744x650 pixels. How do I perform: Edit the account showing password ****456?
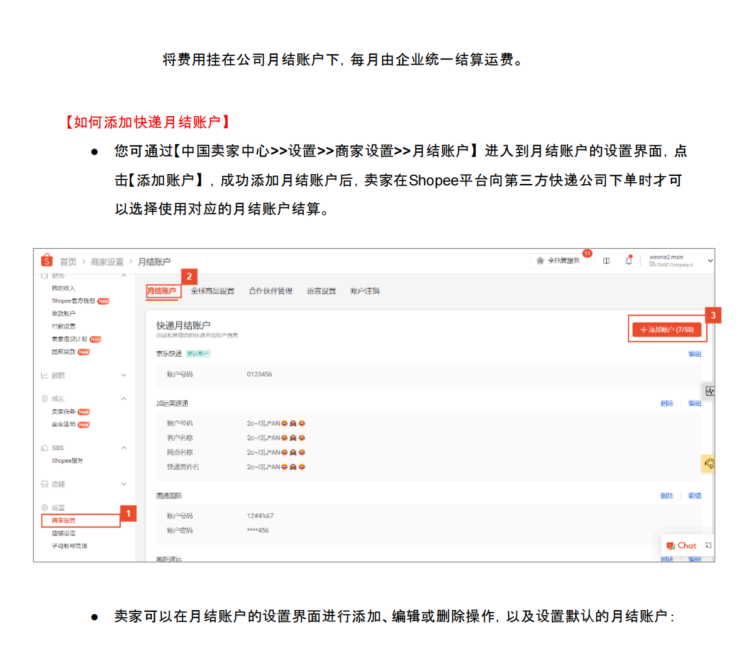point(695,496)
